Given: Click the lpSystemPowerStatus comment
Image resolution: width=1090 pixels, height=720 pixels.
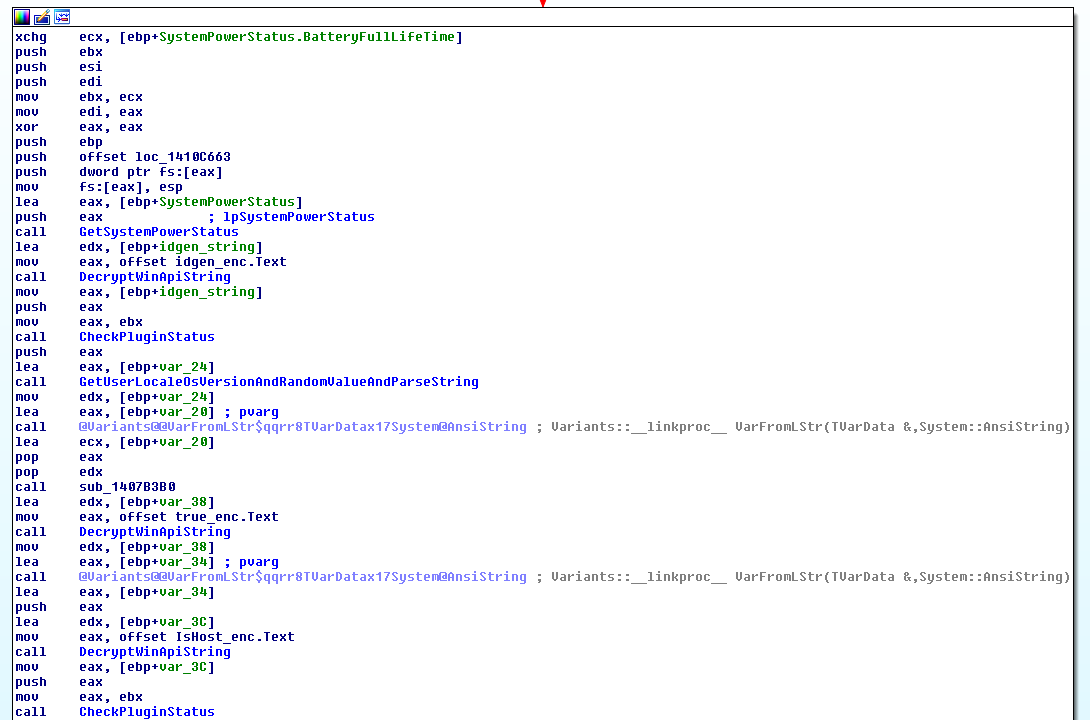Looking at the screenshot, I should (x=299, y=217).
